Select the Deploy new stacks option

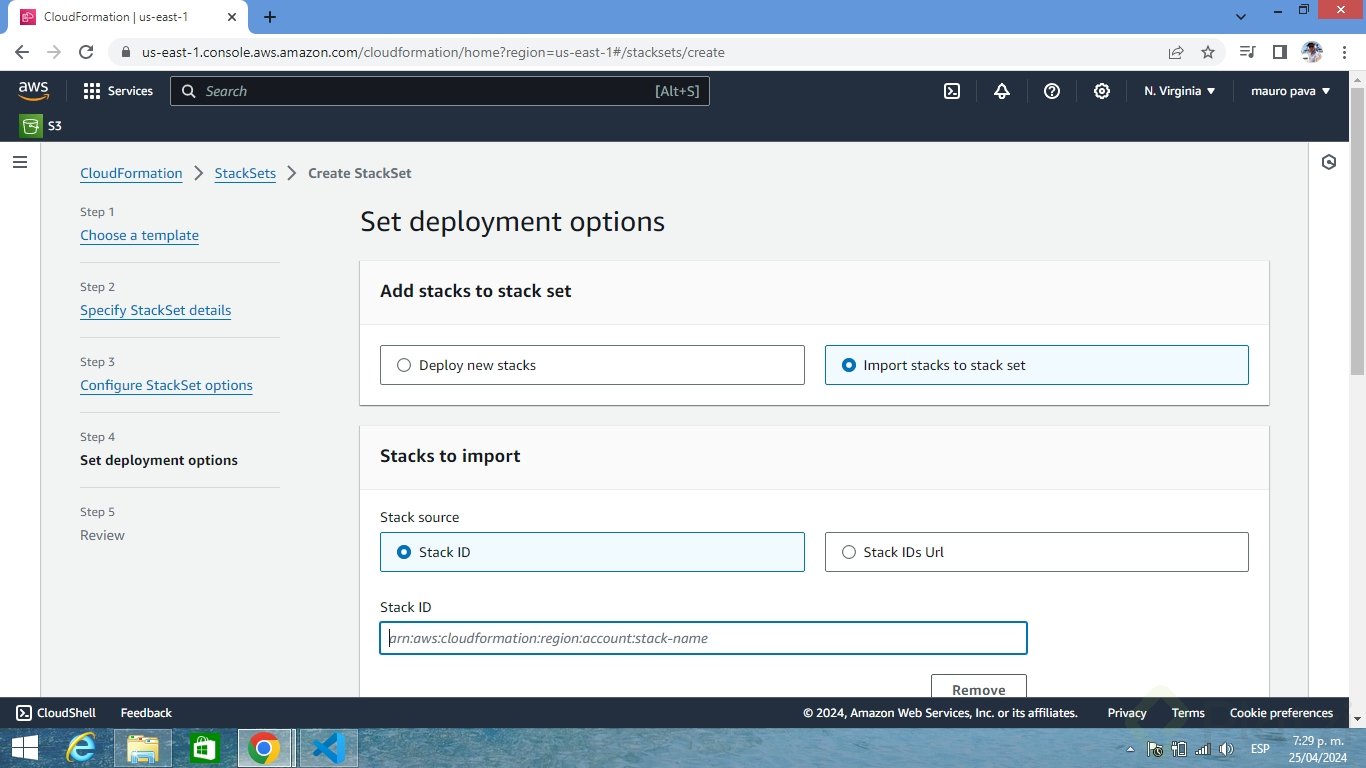(592, 365)
